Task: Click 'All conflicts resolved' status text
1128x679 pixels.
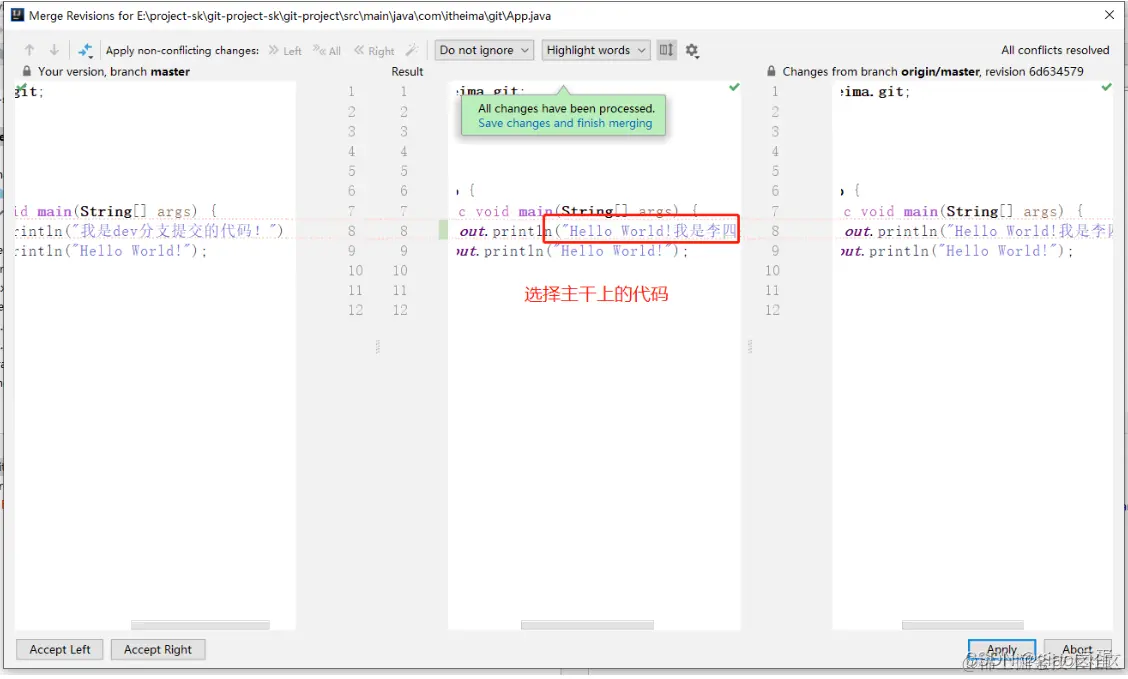Action: coord(1055,50)
